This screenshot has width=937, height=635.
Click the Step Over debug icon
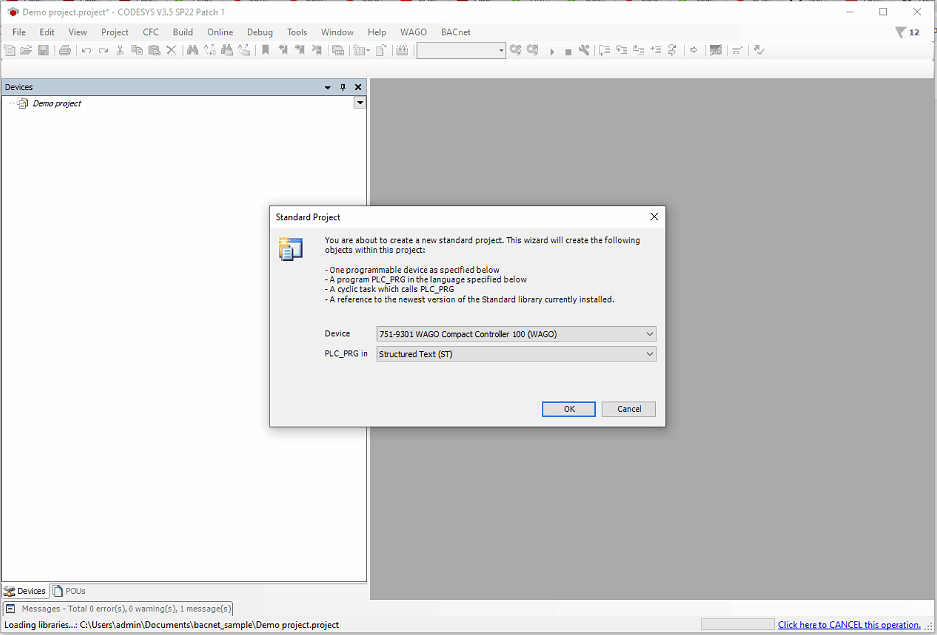605,50
